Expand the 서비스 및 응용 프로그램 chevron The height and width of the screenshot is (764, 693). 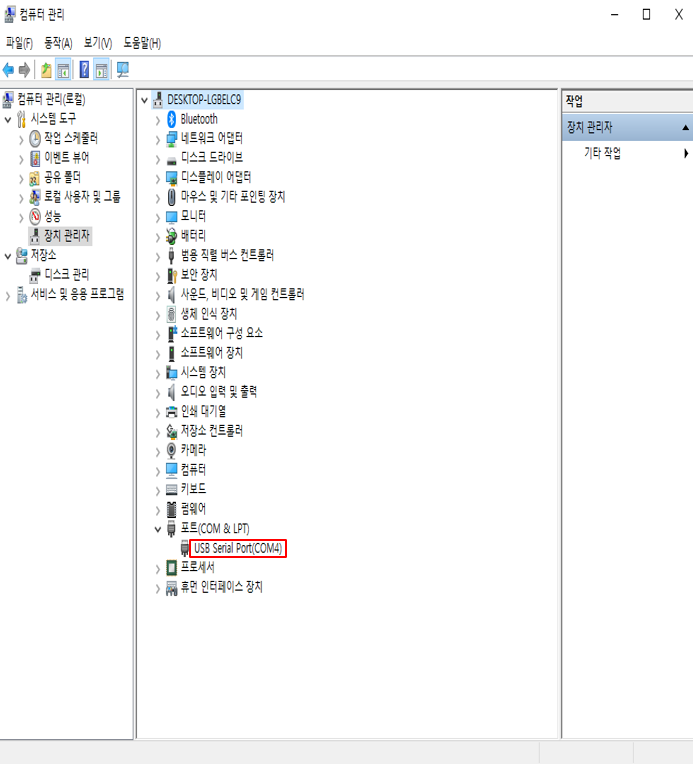pyautogui.click(x=8, y=296)
